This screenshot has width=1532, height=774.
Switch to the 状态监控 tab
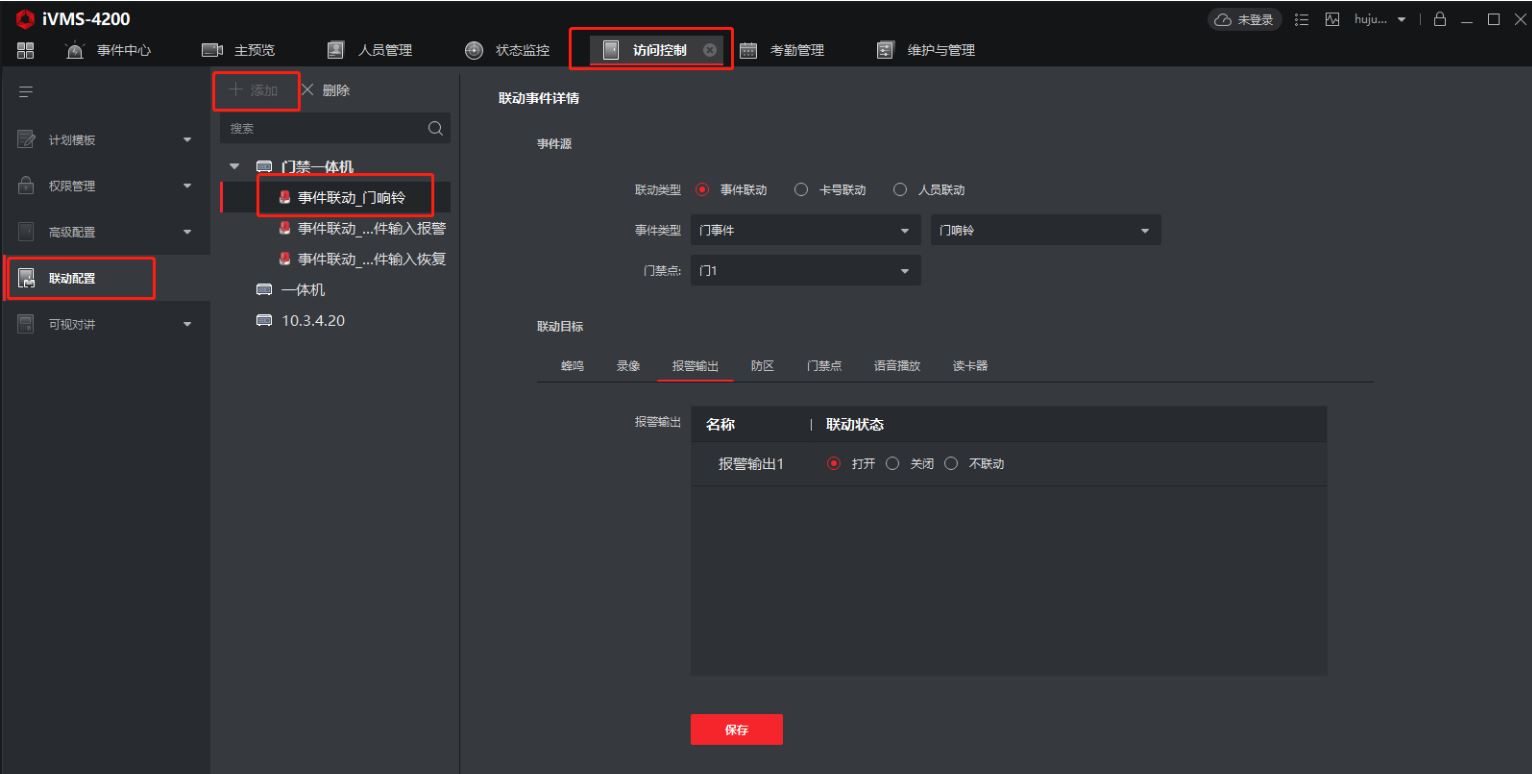pos(507,51)
